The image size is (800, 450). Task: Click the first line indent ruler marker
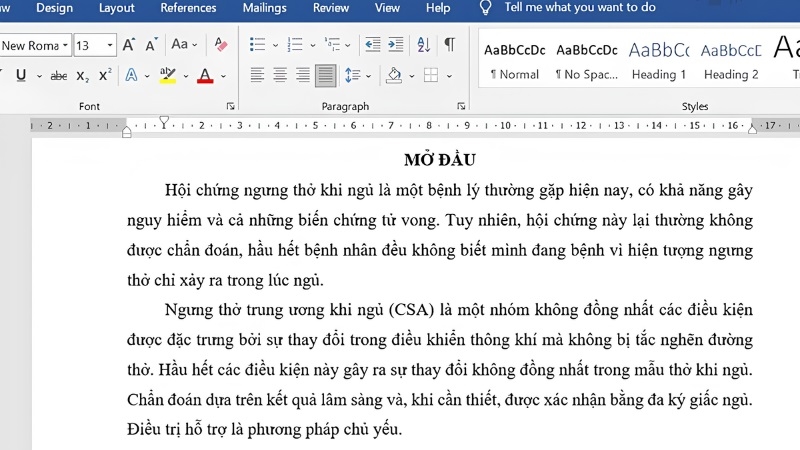coord(164,122)
